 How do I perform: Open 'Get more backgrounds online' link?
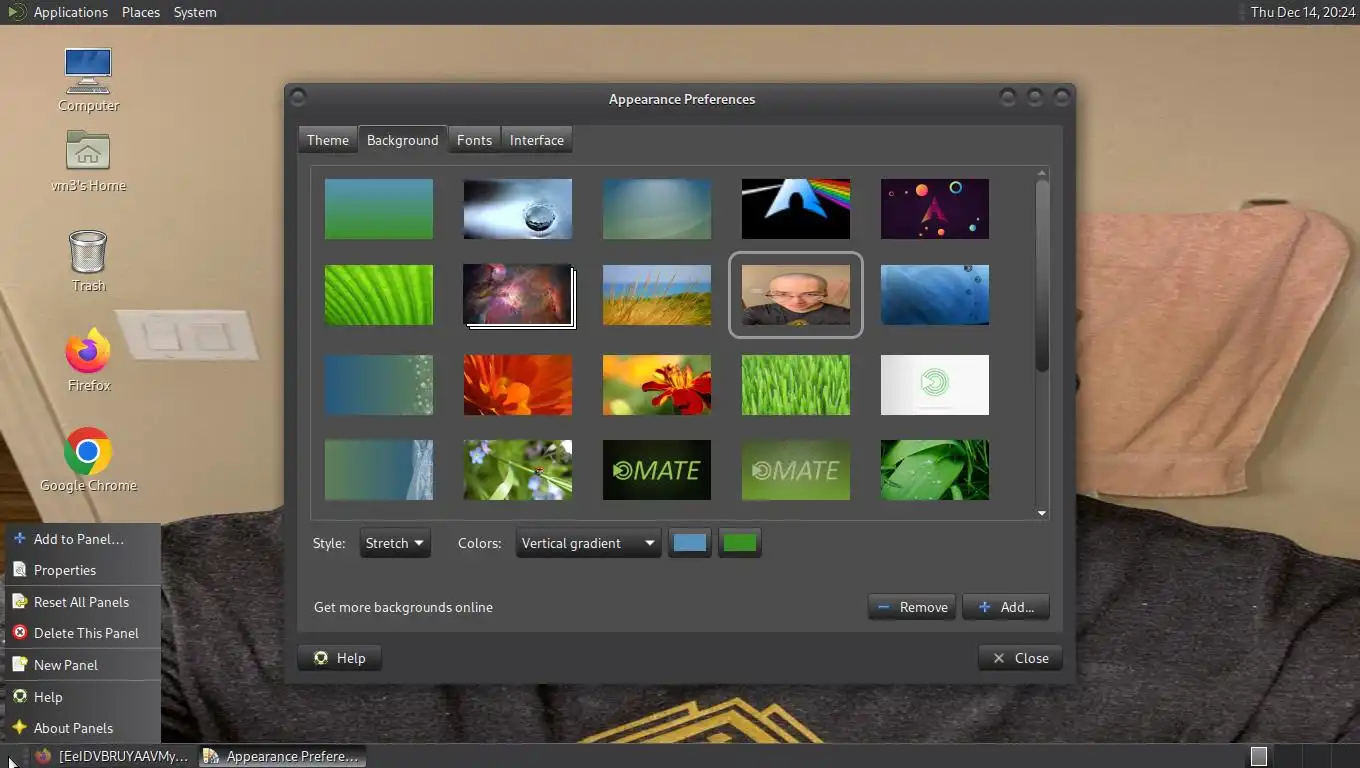coord(403,607)
